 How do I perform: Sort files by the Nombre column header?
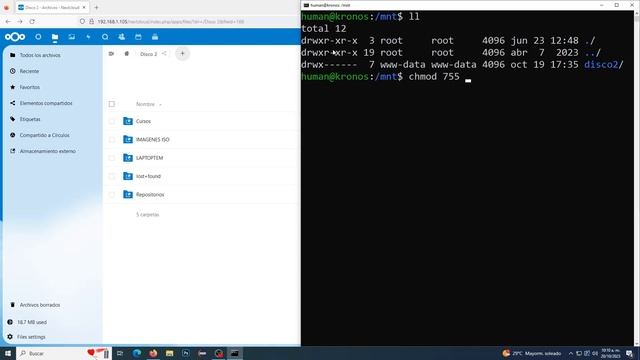(145, 104)
